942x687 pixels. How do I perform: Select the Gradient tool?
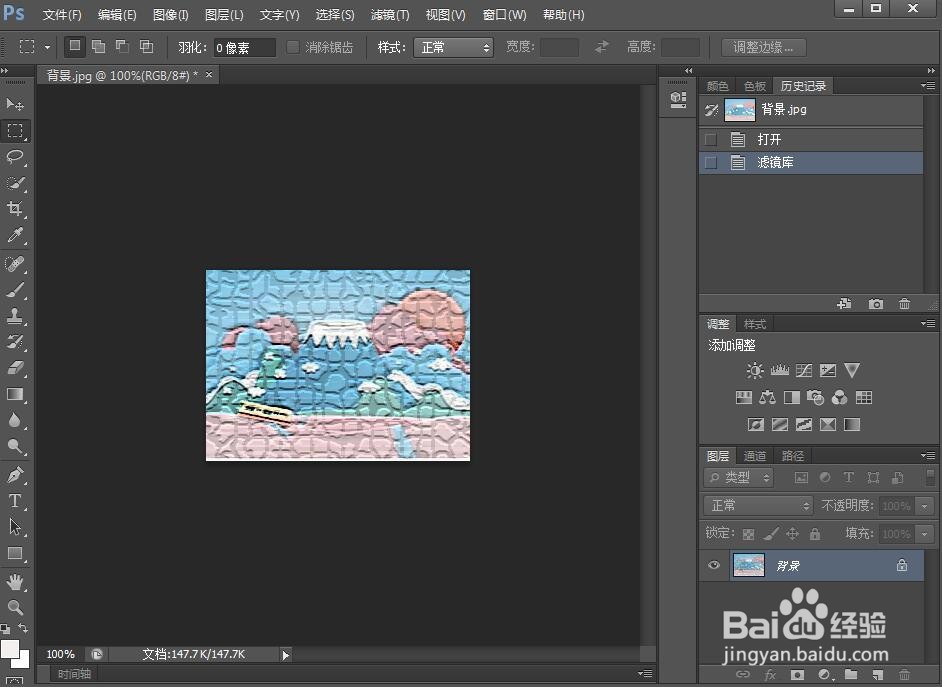(x=15, y=394)
